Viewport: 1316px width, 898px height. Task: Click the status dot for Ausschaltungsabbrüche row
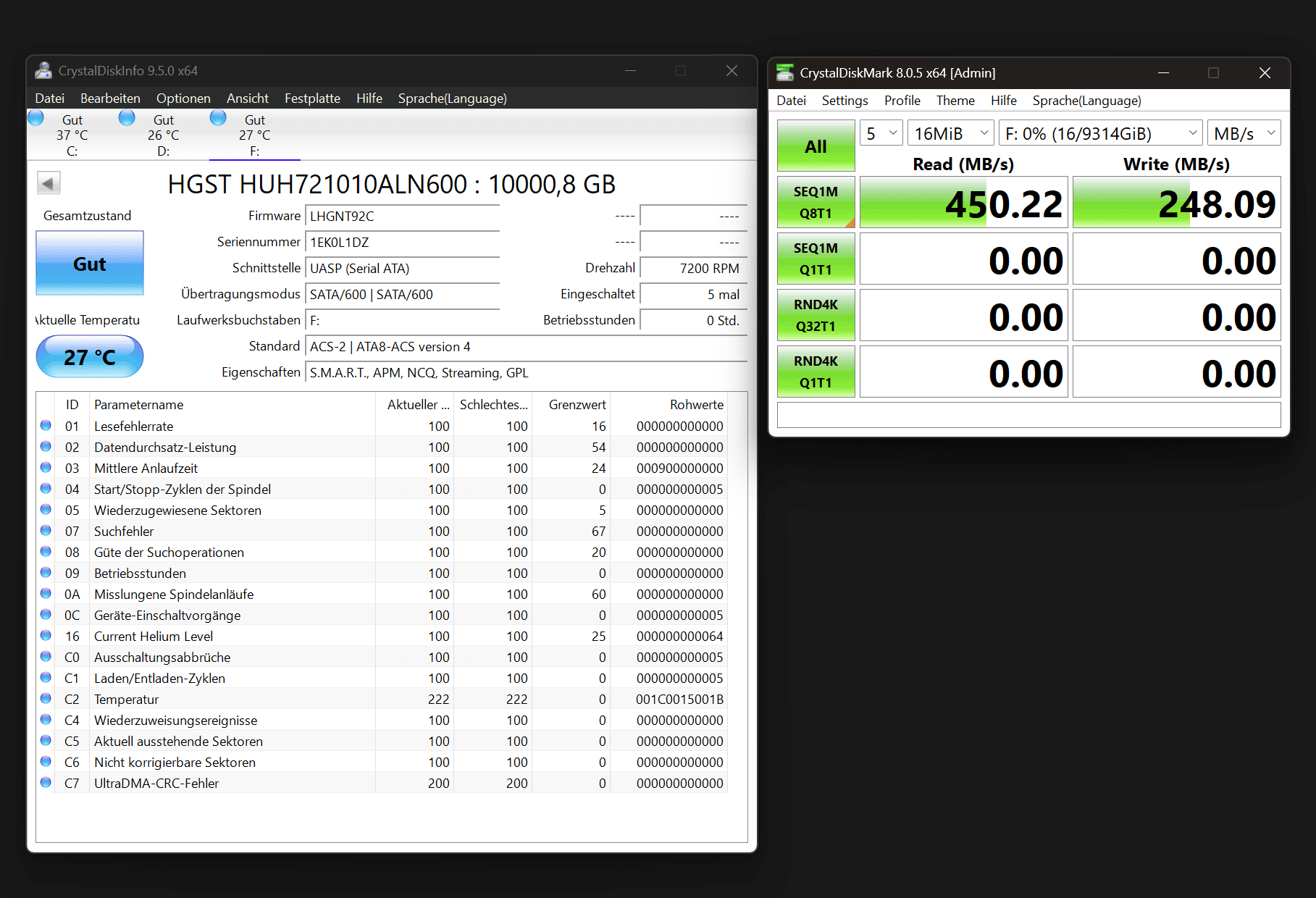[x=46, y=657]
